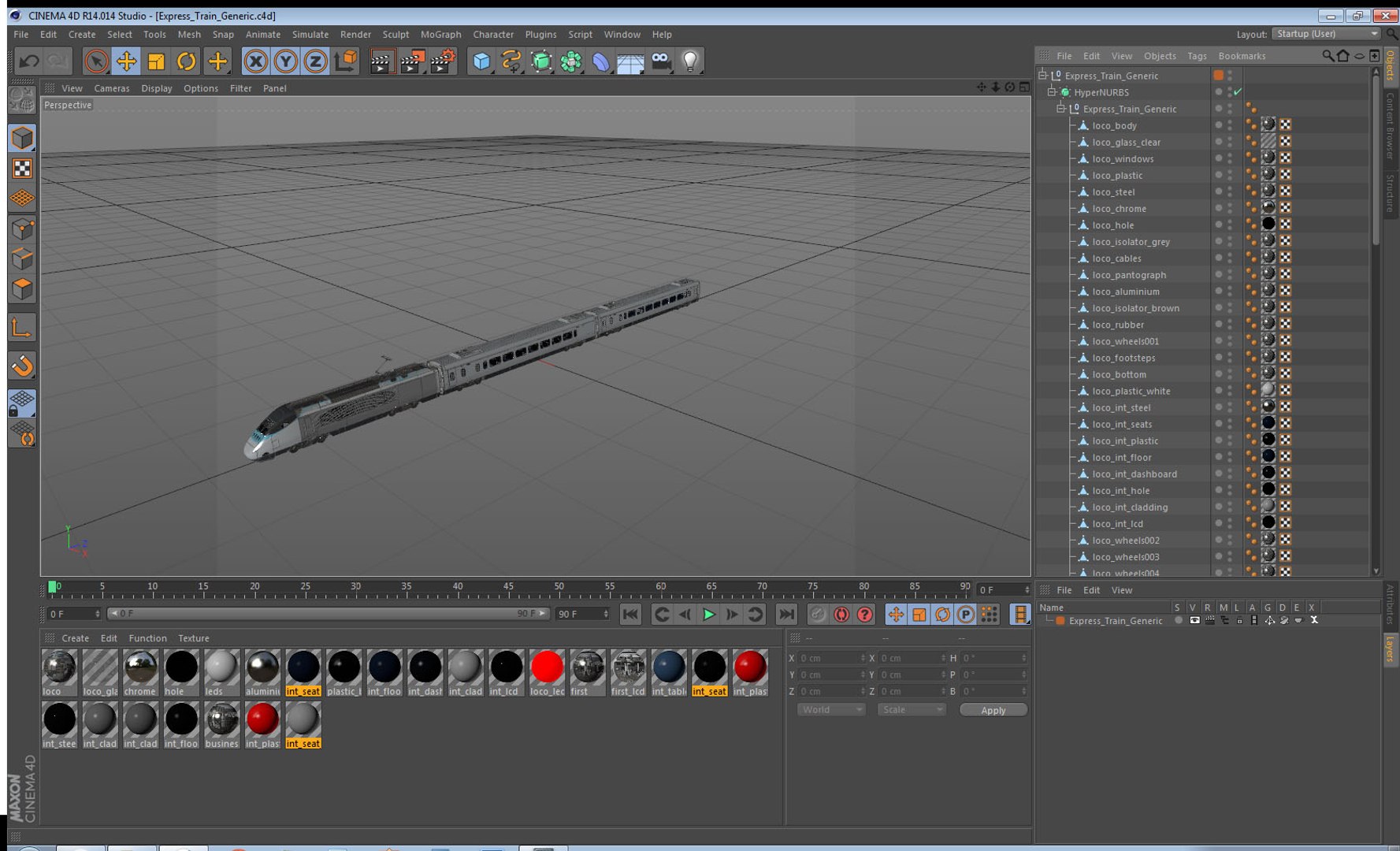Click Record Active Objects button
The image size is (1400, 851).
(x=818, y=615)
